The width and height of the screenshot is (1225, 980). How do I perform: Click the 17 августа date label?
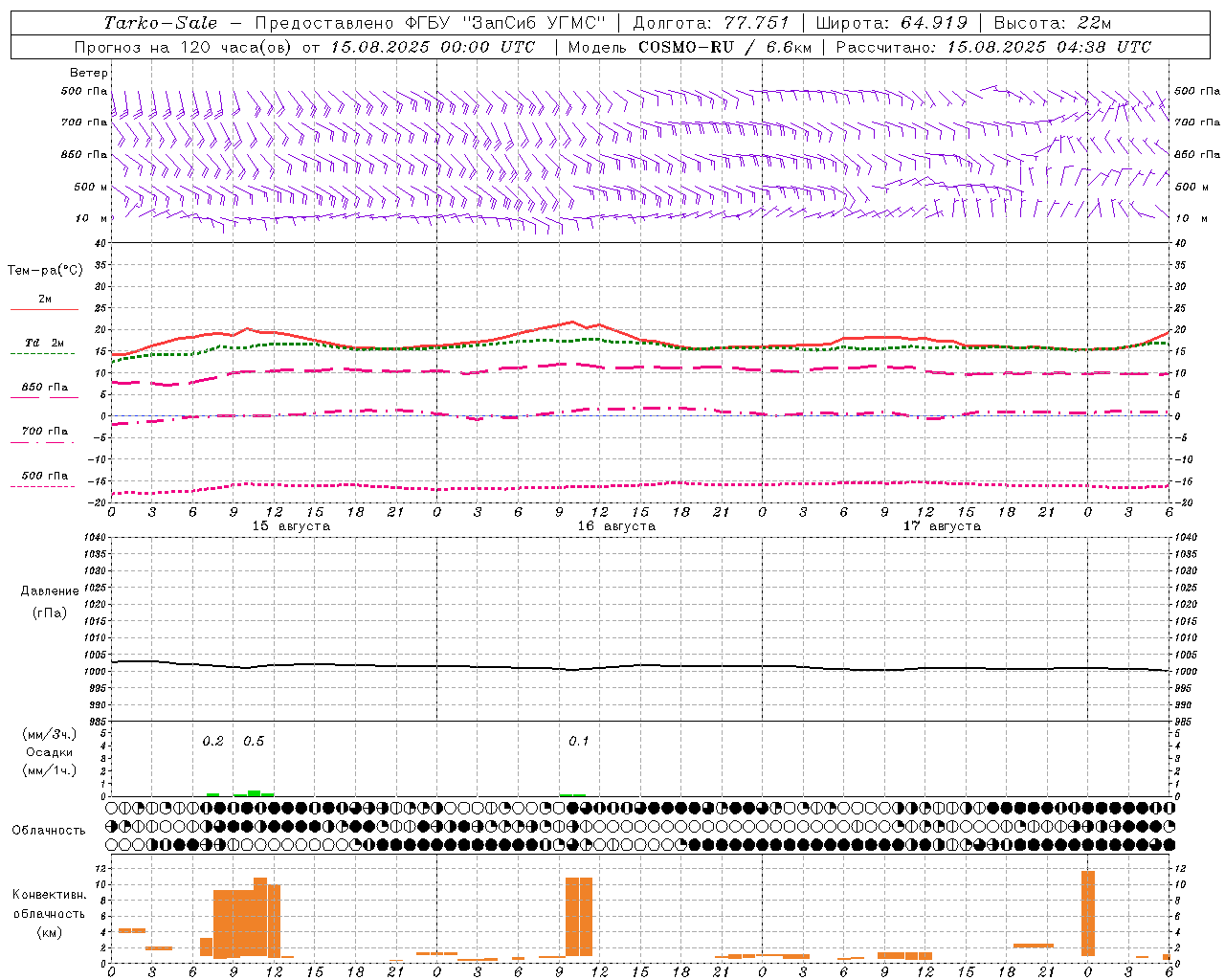click(x=942, y=526)
